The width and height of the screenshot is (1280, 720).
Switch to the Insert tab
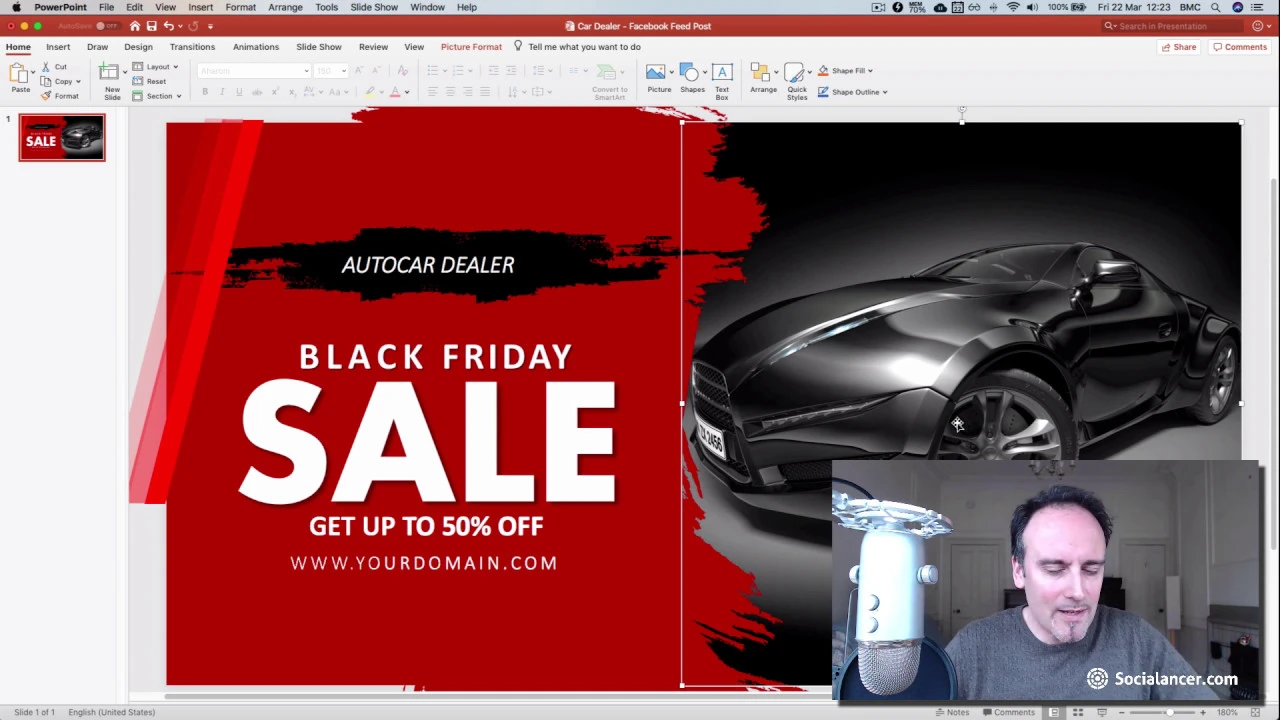click(x=58, y=47)
